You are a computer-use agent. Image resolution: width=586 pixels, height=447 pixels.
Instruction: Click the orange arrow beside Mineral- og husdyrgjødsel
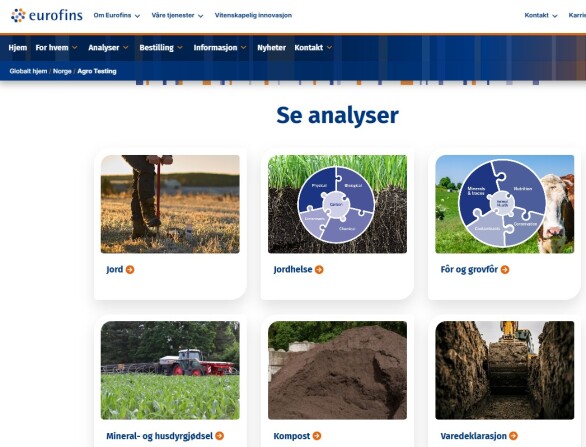[220, 436]
